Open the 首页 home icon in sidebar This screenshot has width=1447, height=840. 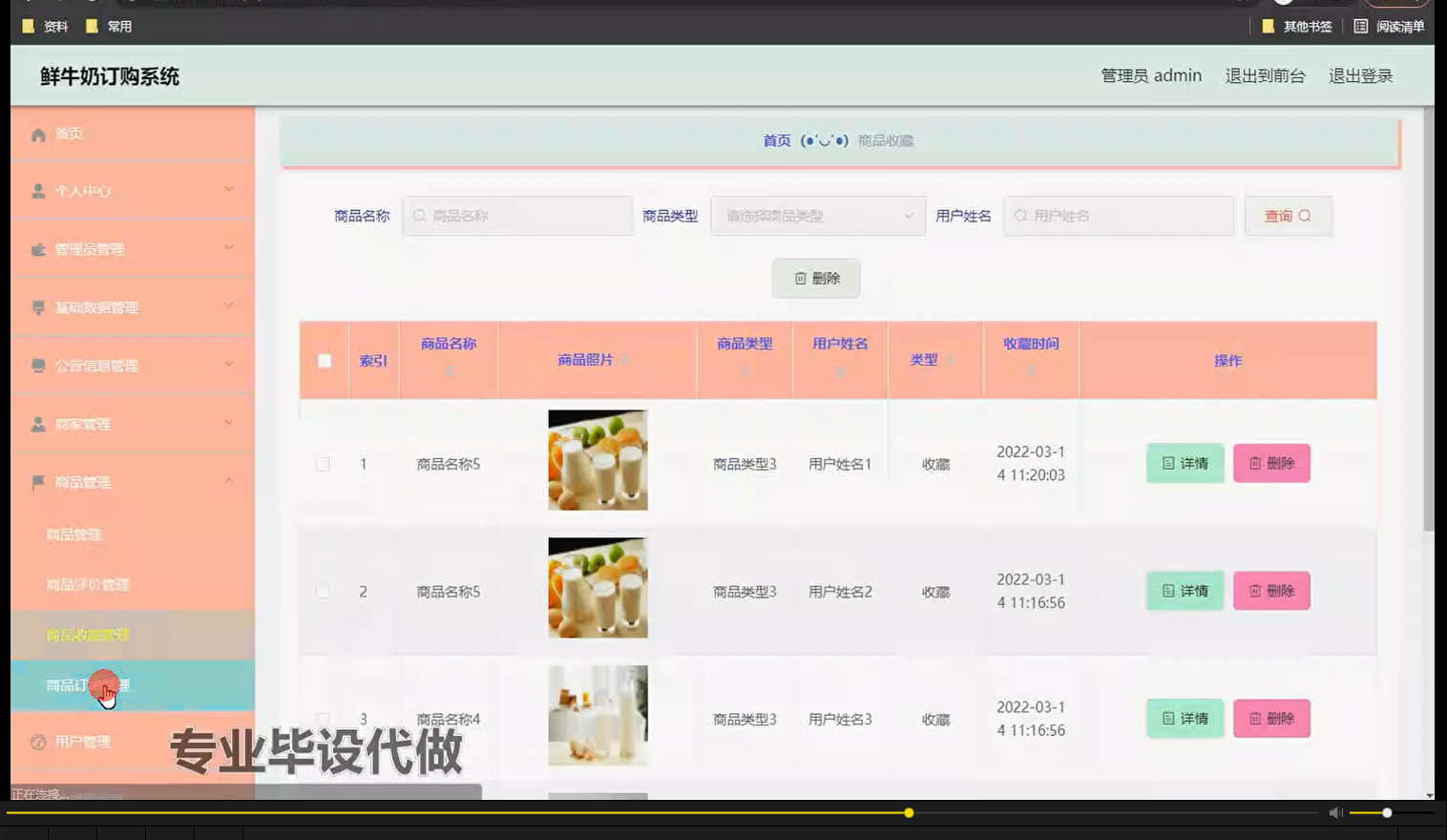coord(37,134)
